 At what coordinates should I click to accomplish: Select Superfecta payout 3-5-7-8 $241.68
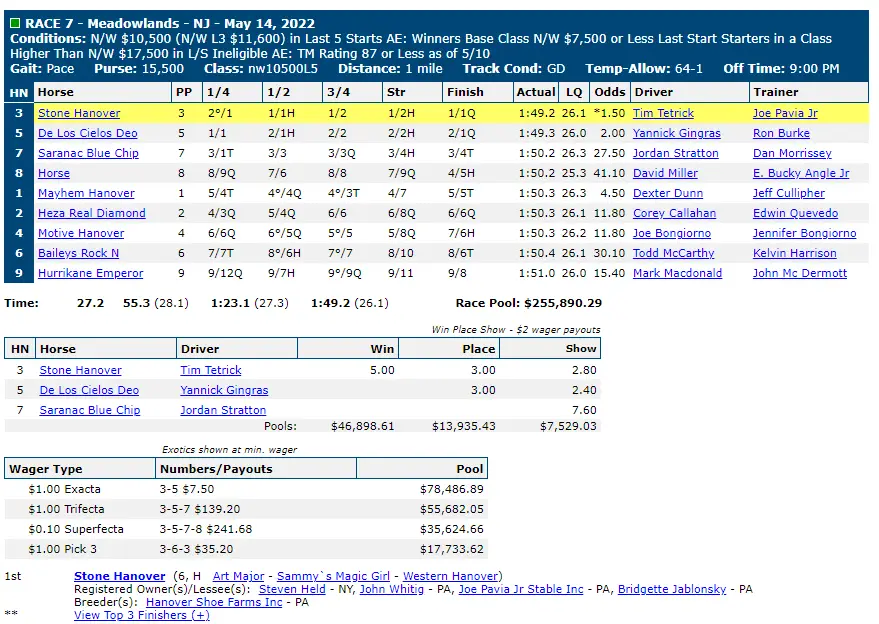pyautogui.click(x=206, y=529)
